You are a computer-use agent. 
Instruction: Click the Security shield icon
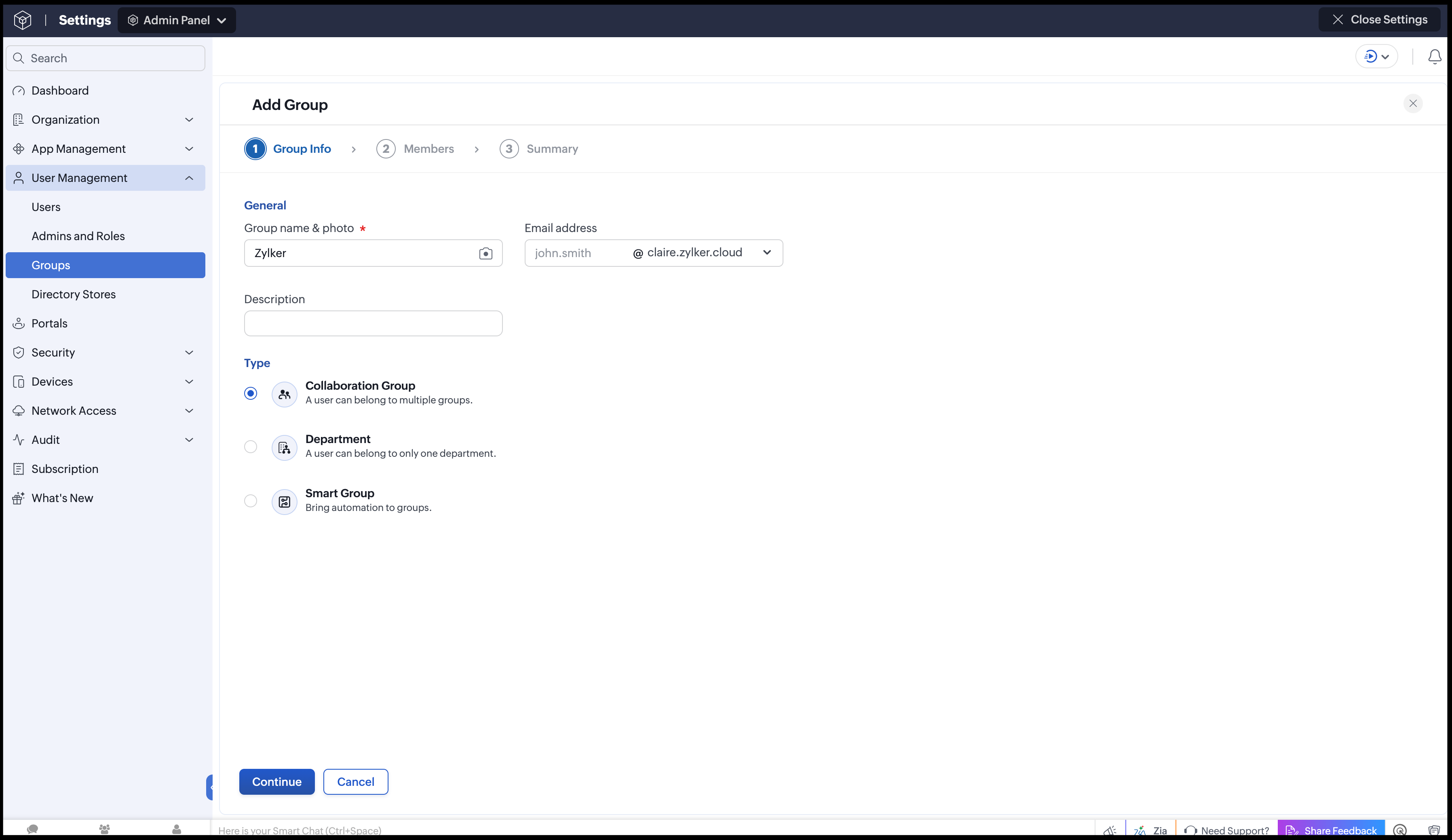19,352
